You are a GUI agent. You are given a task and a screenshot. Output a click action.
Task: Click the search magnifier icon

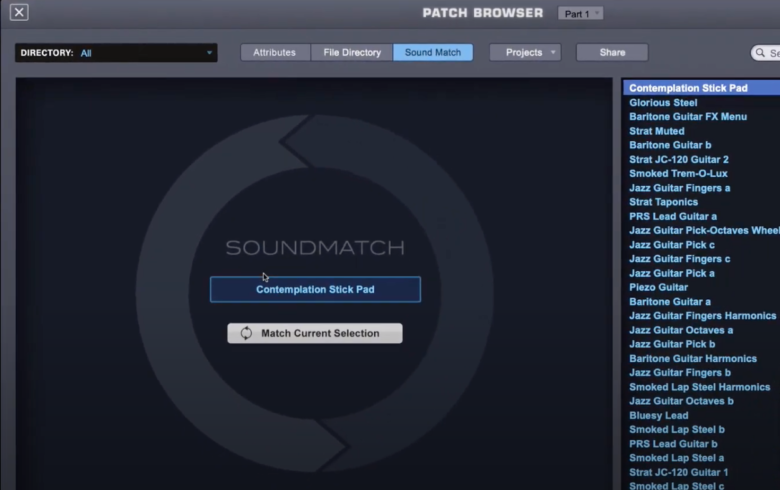[x=760, y=53]
